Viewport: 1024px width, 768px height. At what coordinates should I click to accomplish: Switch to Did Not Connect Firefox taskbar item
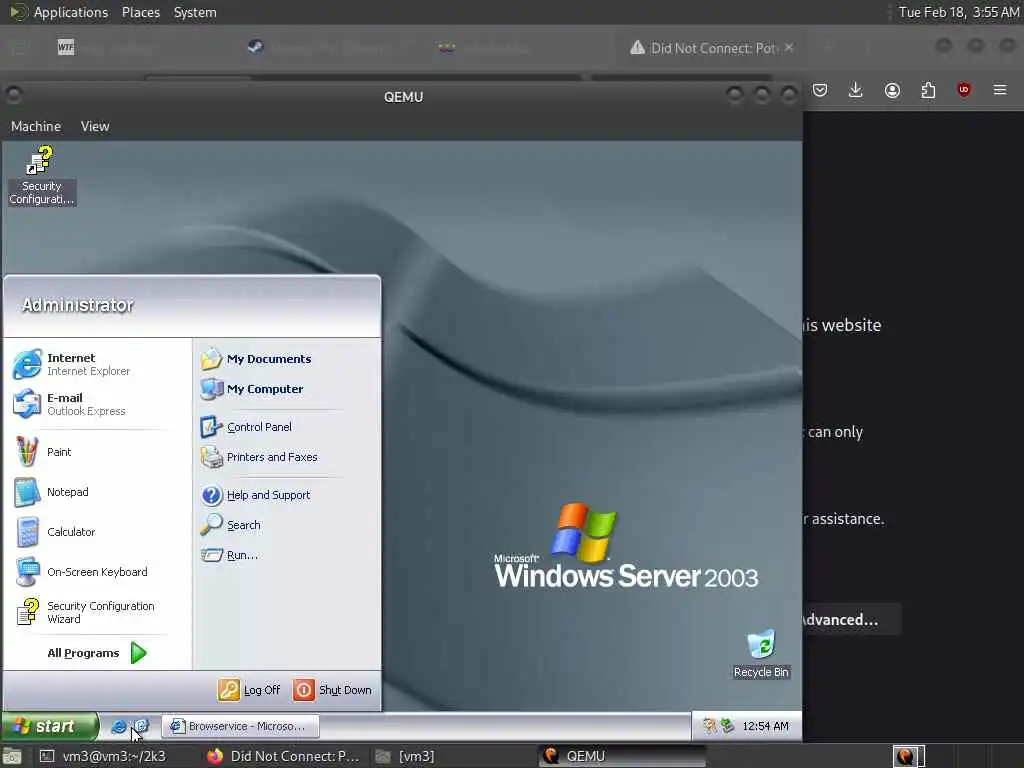point(283,756)
